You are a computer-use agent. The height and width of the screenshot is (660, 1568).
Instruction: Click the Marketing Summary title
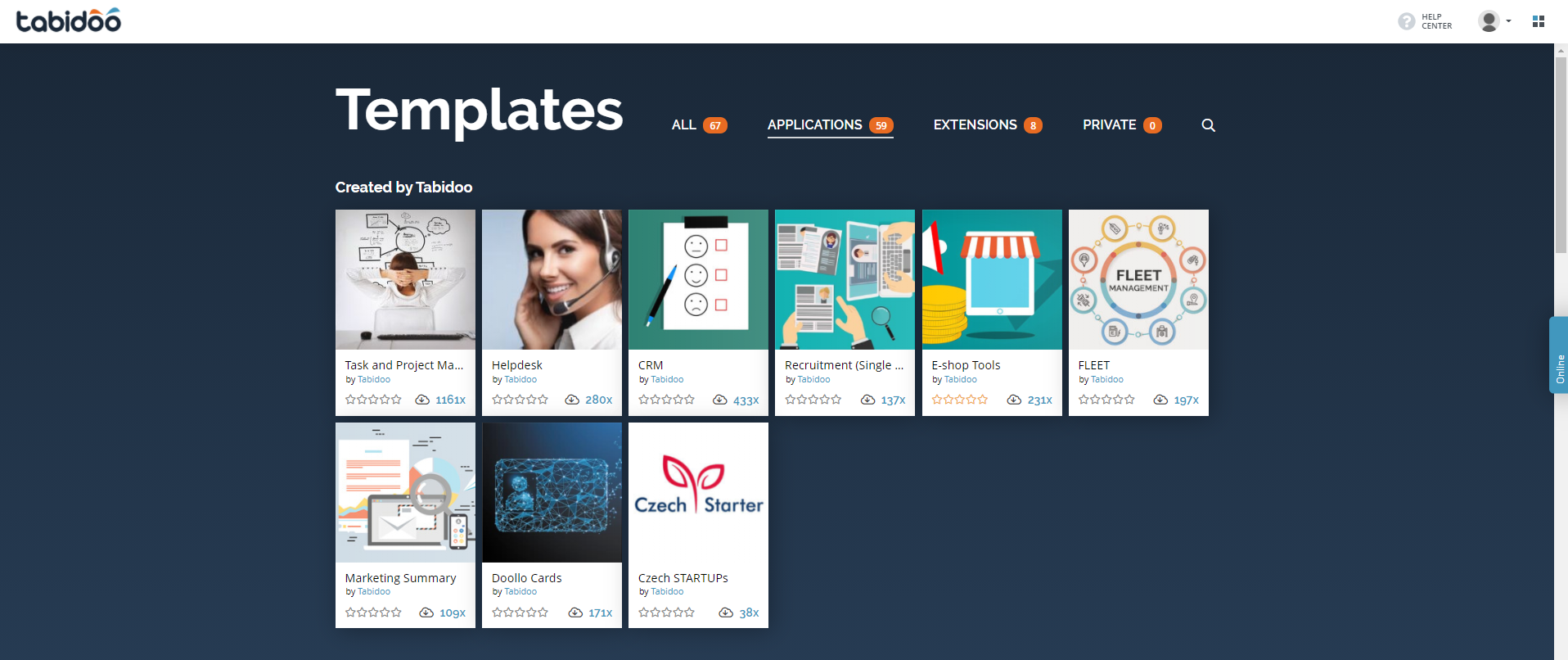click(401, 578)
